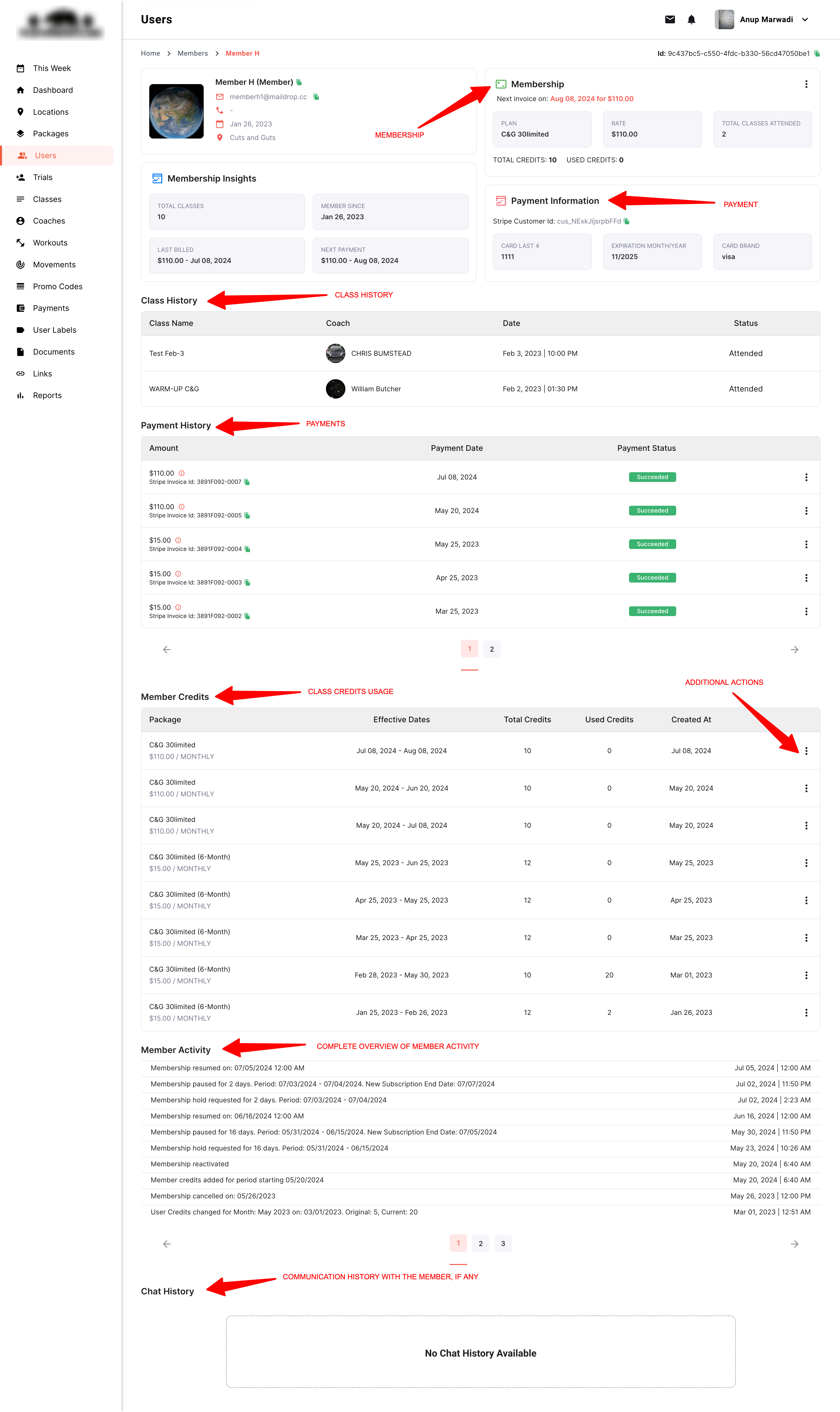
Task: Show info for Apr 25, 2023 $15.00 payment
Action: (x=178, y=573)
